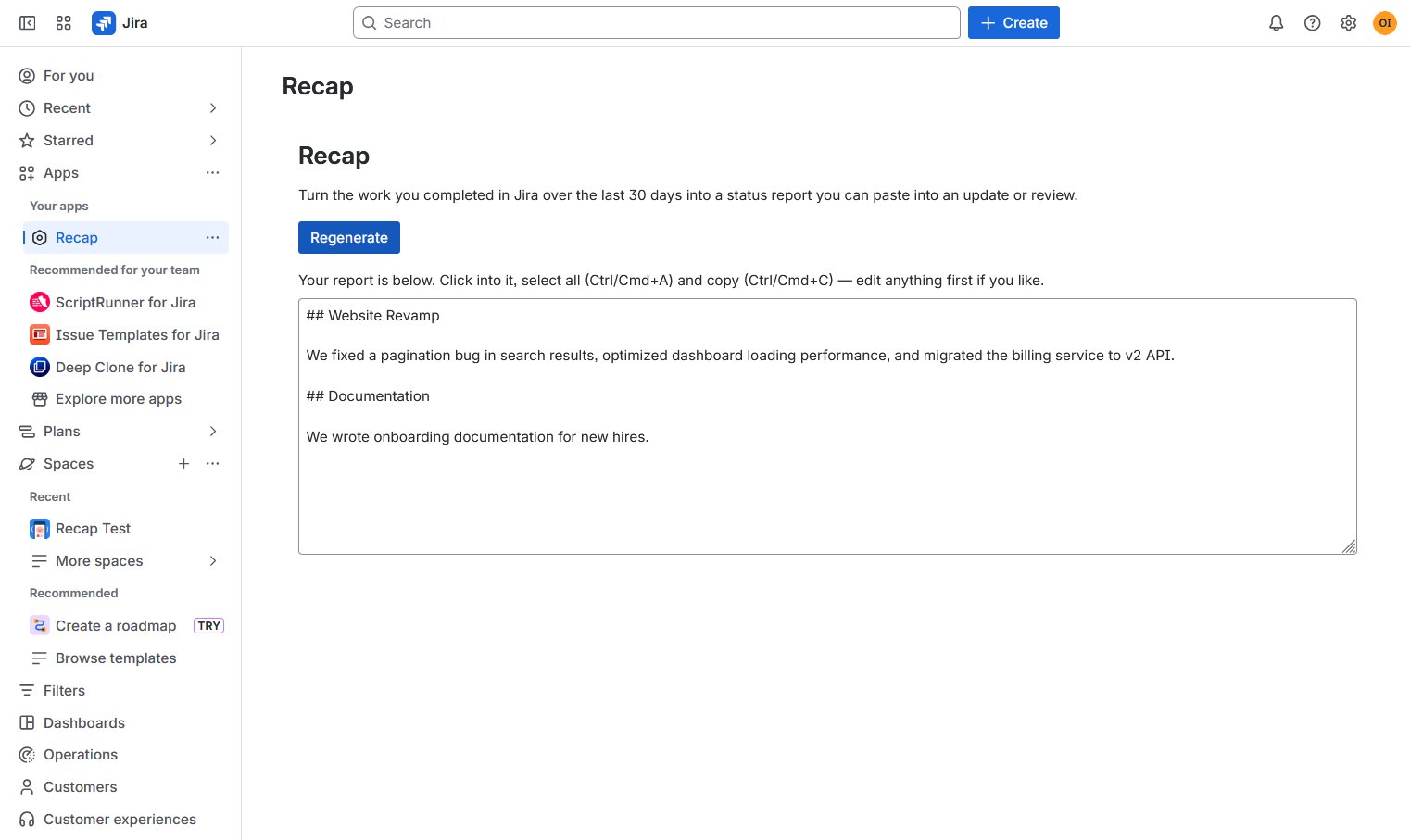Open Dashboards from the sidebar
The width and height of the screenshot is (1410, 840).
point(120,723)
